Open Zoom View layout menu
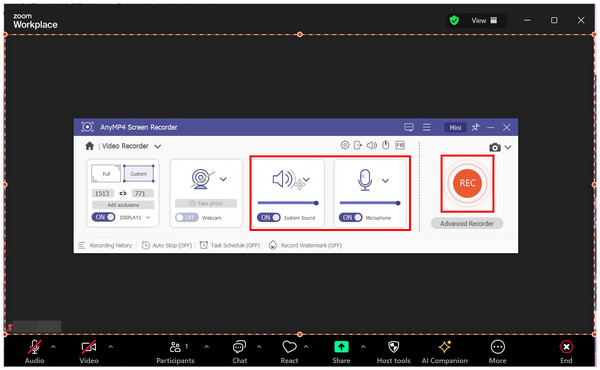The width and height of the screenshot is (600, 370). point(484,20)
